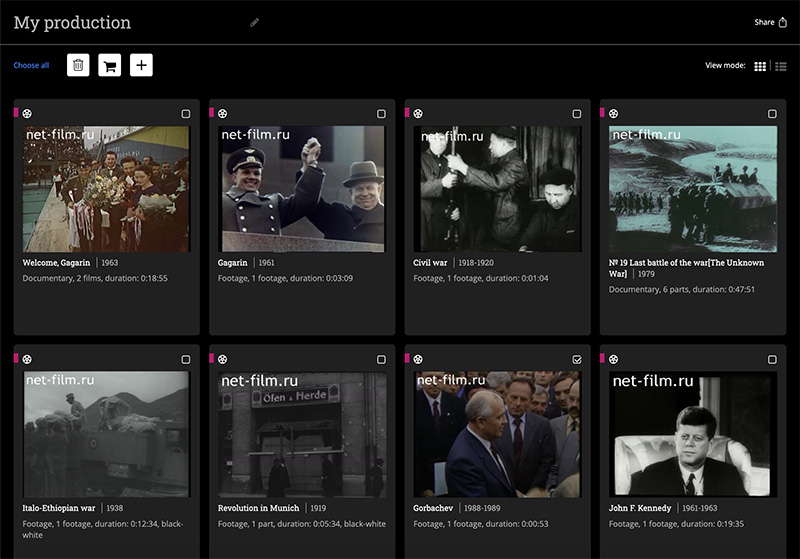Screen dimensions: 800x559
Task: Open the Italo-Ethiopian war title
Action: pos(59,508)
